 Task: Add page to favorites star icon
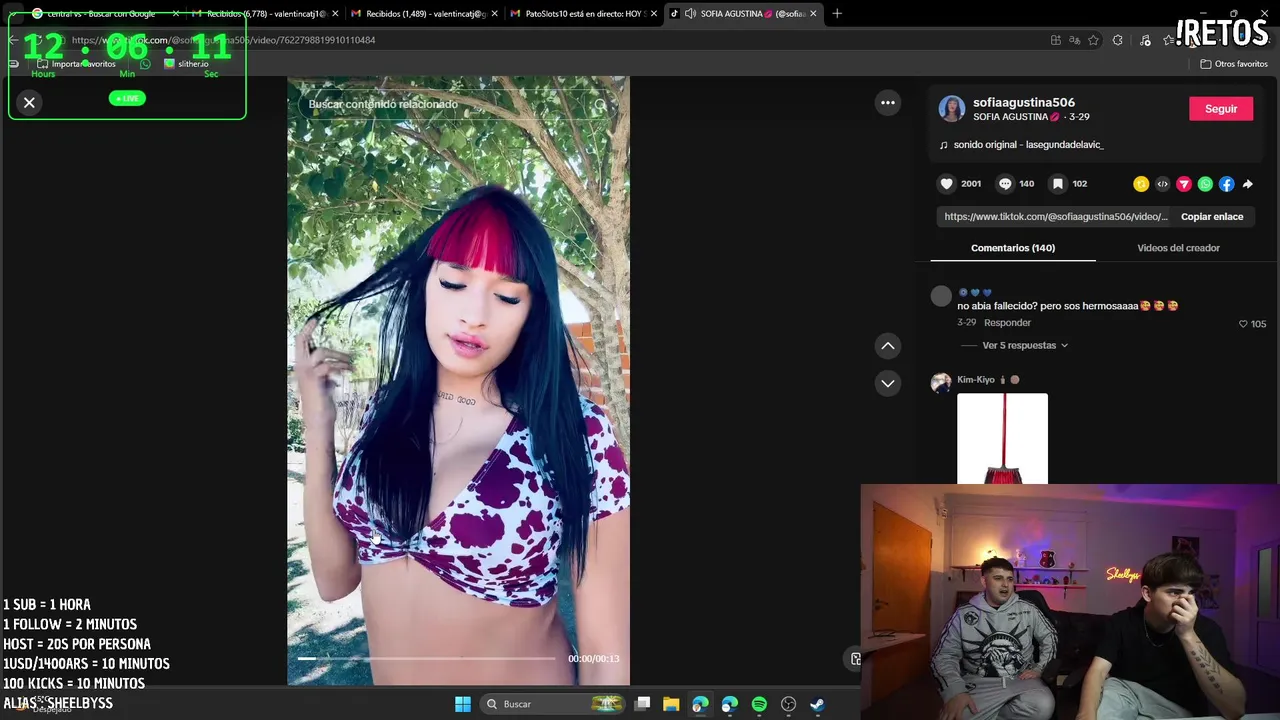[x=1093, y=40]
